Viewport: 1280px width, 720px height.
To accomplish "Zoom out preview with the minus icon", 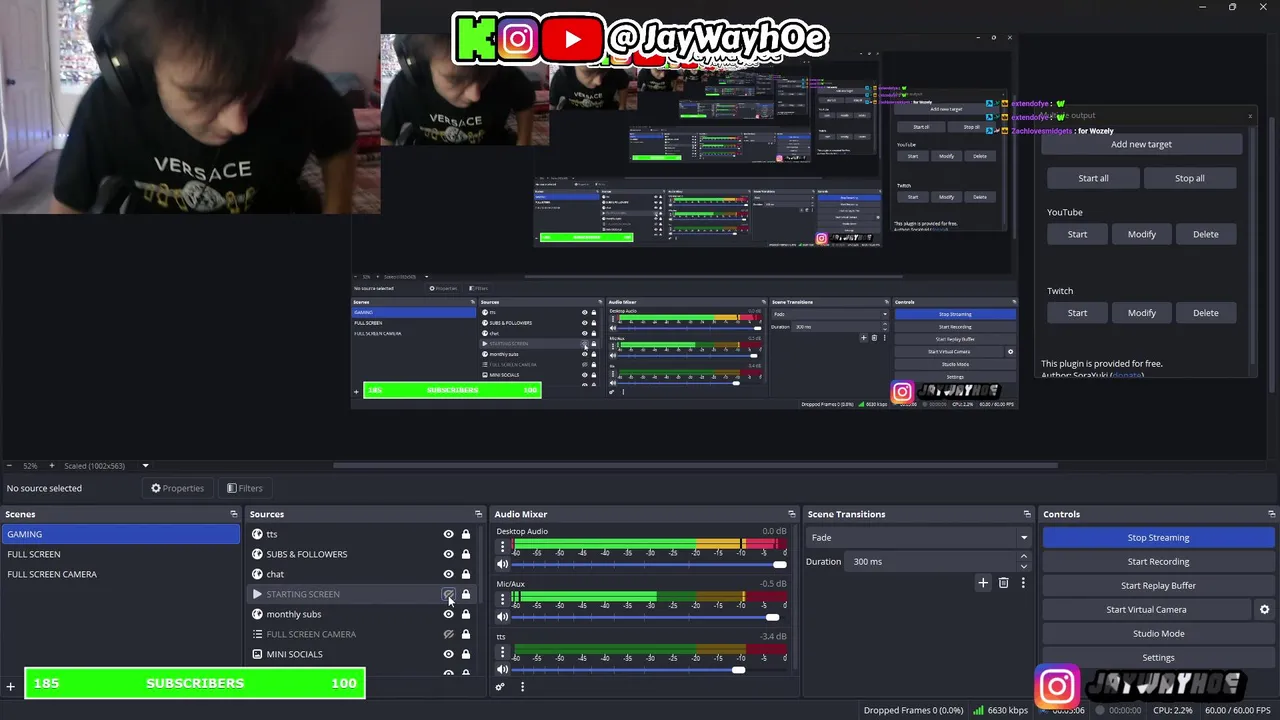I will (x=10, y=466).
